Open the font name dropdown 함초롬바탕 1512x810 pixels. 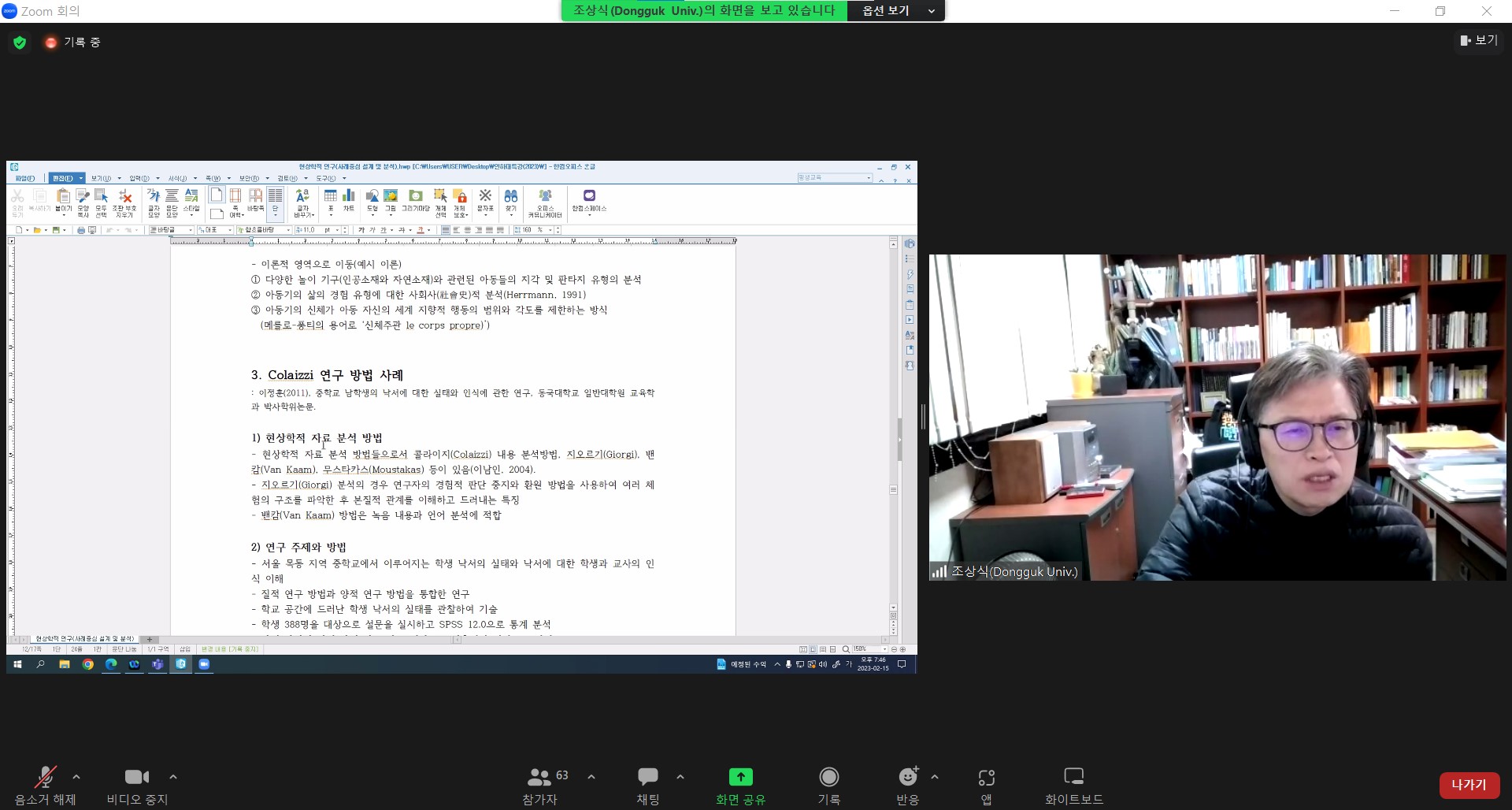[264, 230]
